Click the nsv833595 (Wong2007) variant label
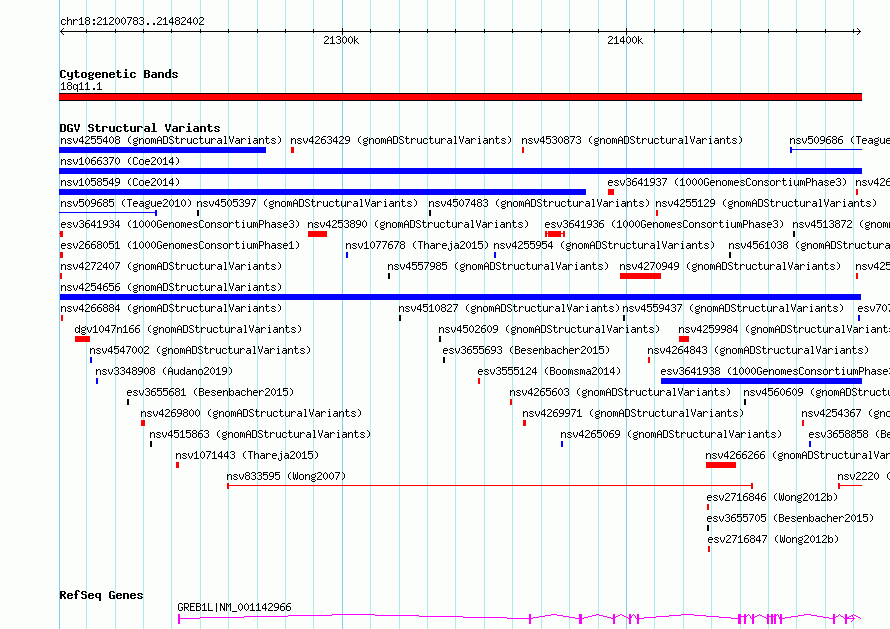The height and width of the screenshot is (629, 890). tap(286, 476)
